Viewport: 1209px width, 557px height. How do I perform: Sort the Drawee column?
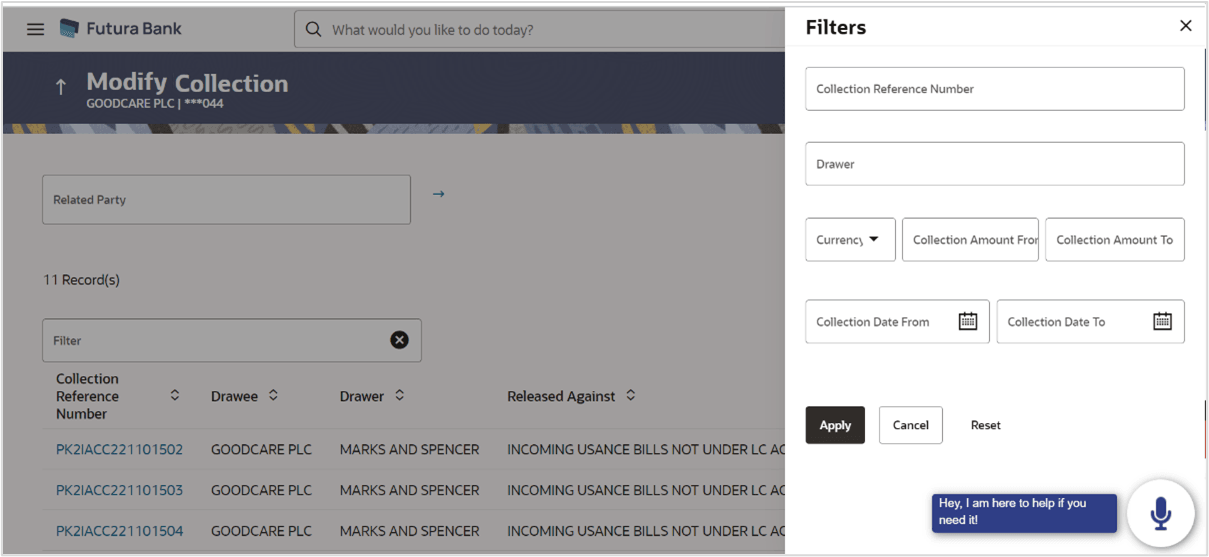click(x=273, y=396)
